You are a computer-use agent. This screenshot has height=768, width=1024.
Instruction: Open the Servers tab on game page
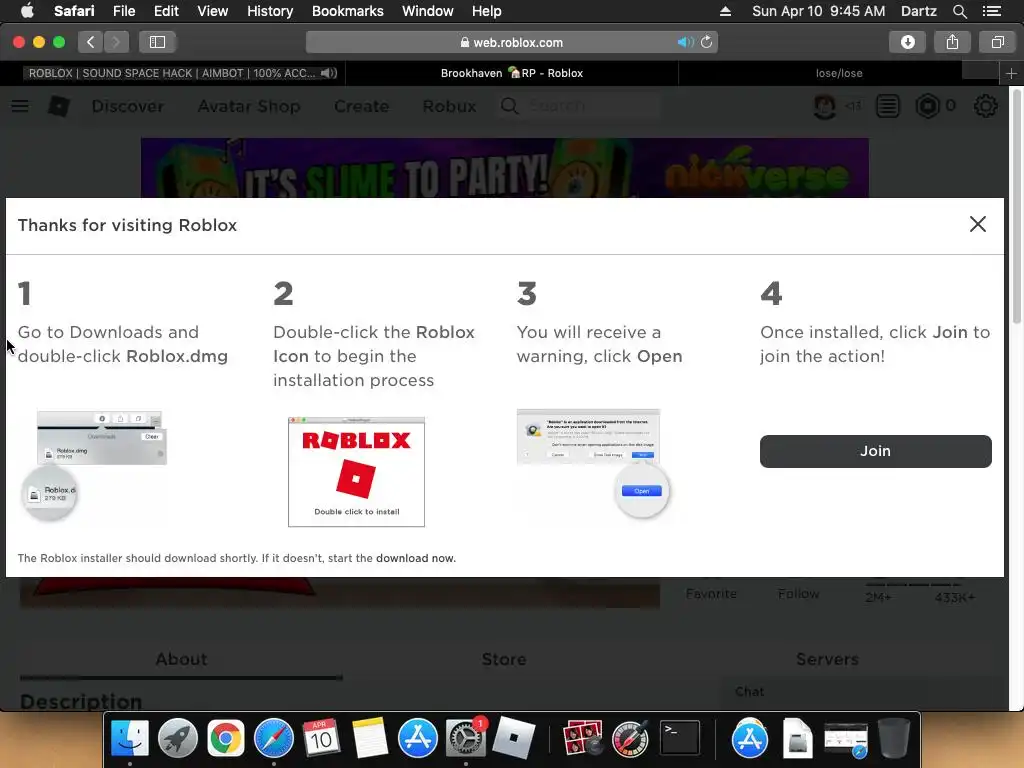pyautogui.click(x=827, y=659)
